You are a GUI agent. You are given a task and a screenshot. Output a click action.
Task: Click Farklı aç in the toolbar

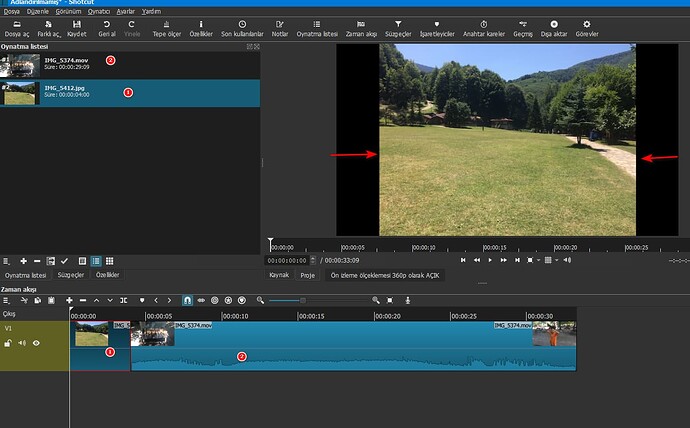point(48,29)
